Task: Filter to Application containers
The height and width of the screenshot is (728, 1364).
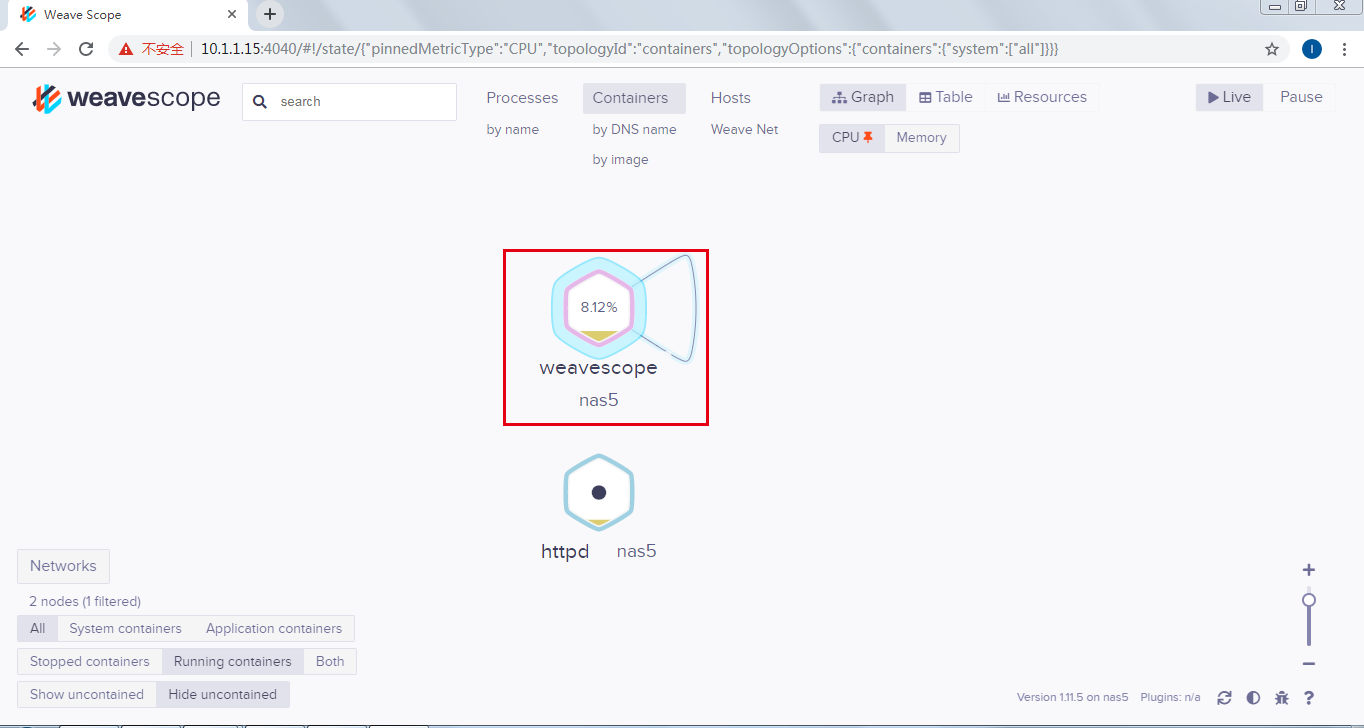Action: pos(274,629)
